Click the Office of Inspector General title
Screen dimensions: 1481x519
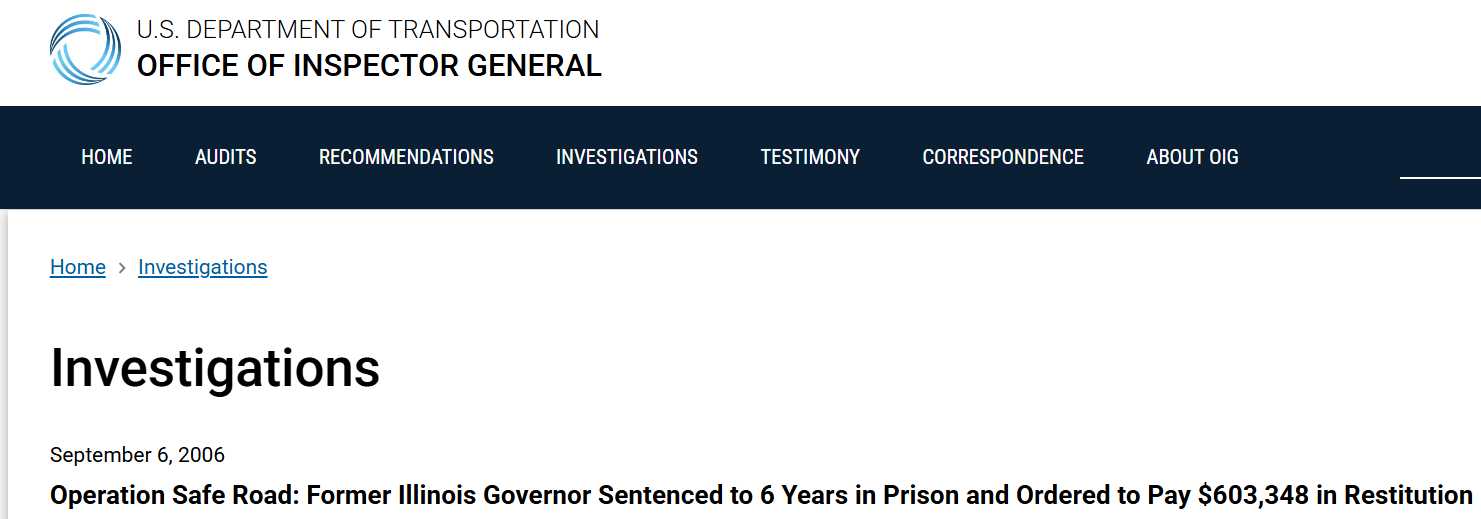point(369,66)
